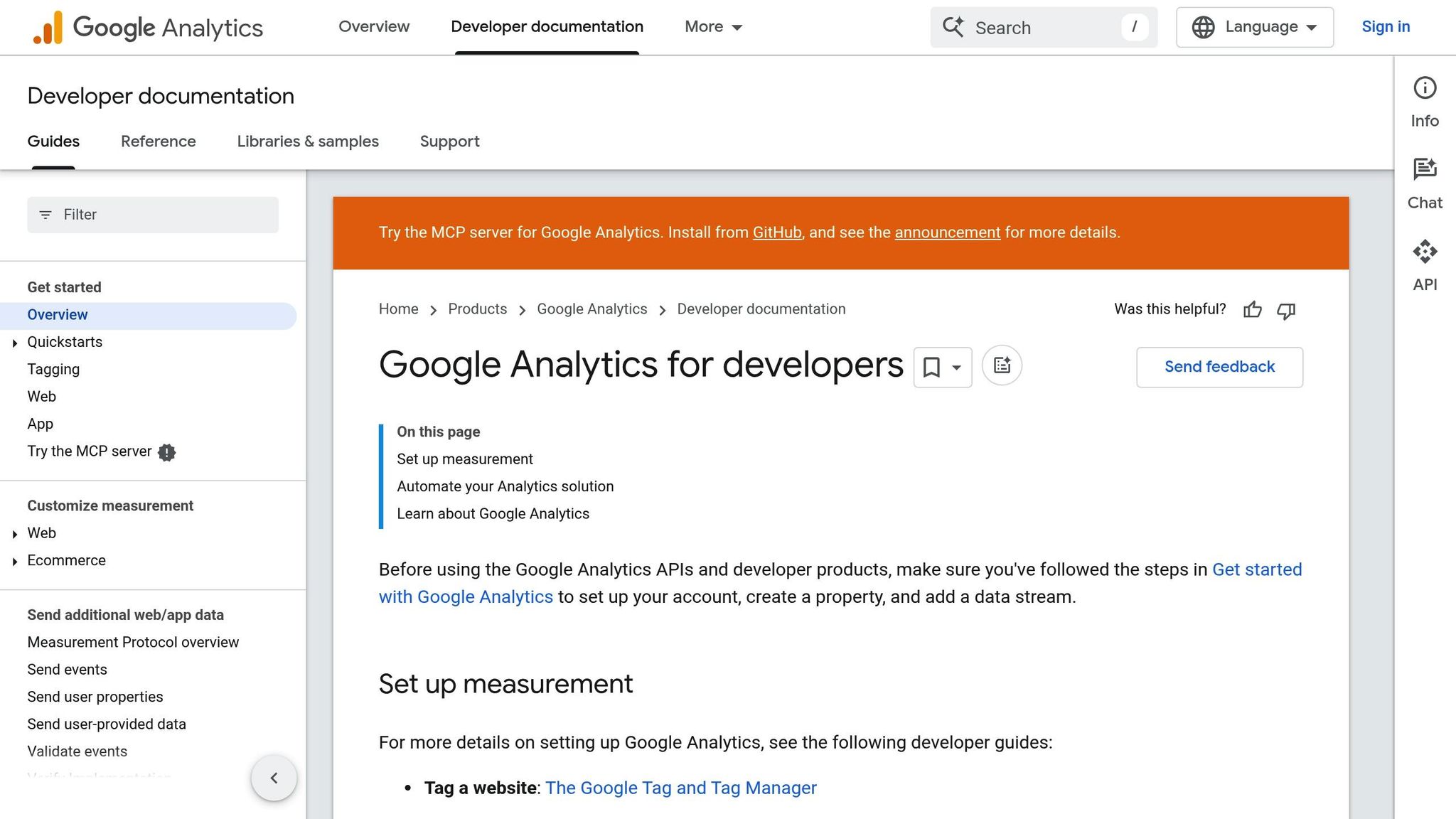Expand Ecommerce under Customize measurement

[15, 561]
